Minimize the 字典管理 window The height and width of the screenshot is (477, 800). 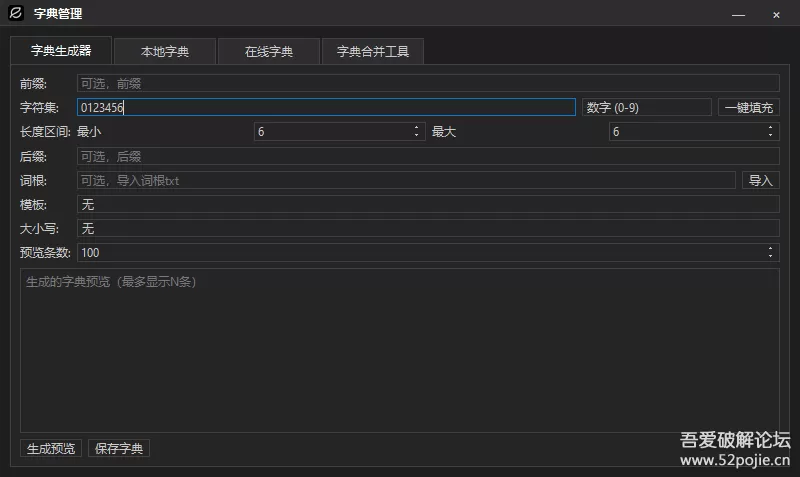pos(738,15)
